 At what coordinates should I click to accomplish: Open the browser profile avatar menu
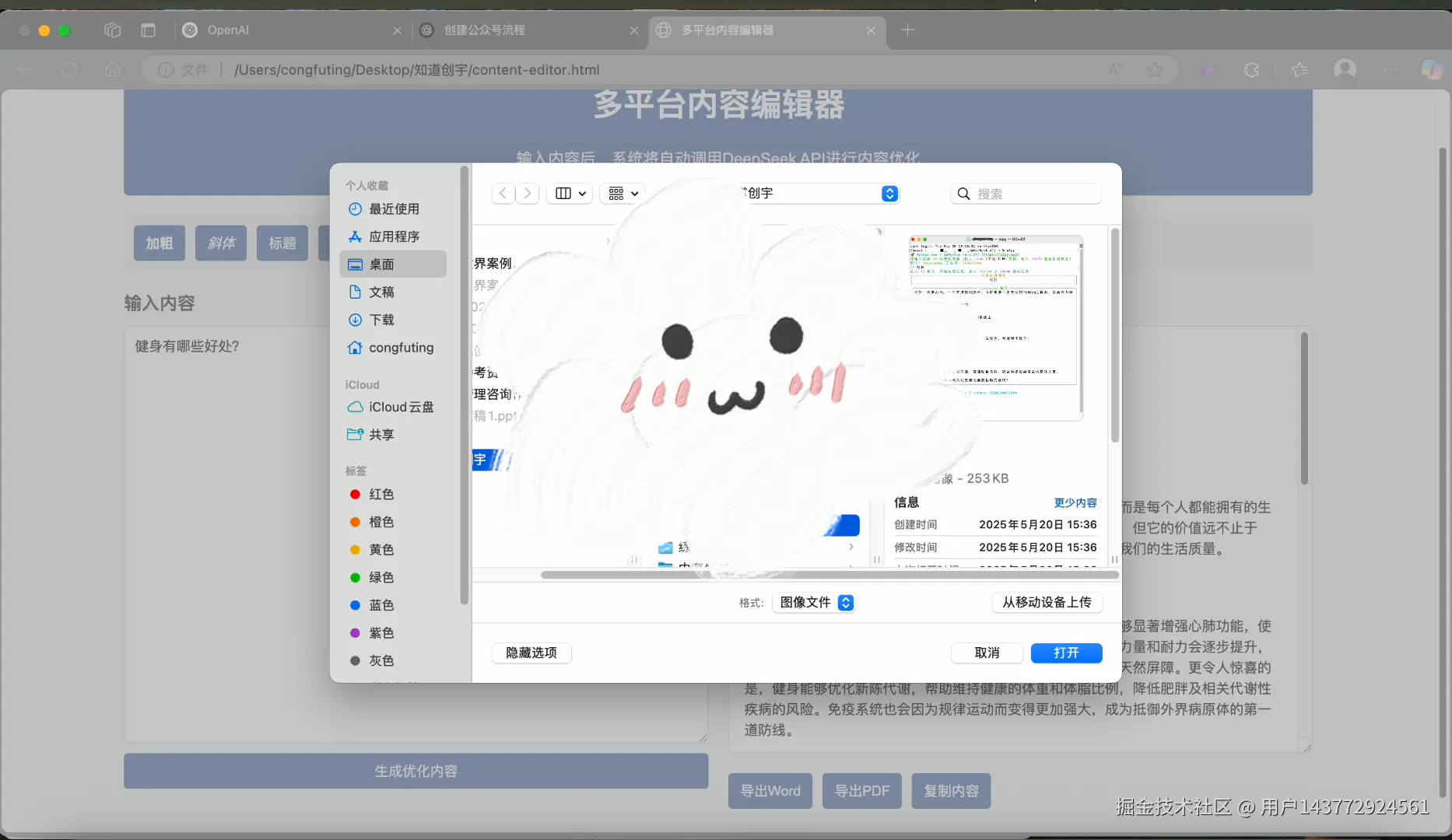tap(1345, 69)
